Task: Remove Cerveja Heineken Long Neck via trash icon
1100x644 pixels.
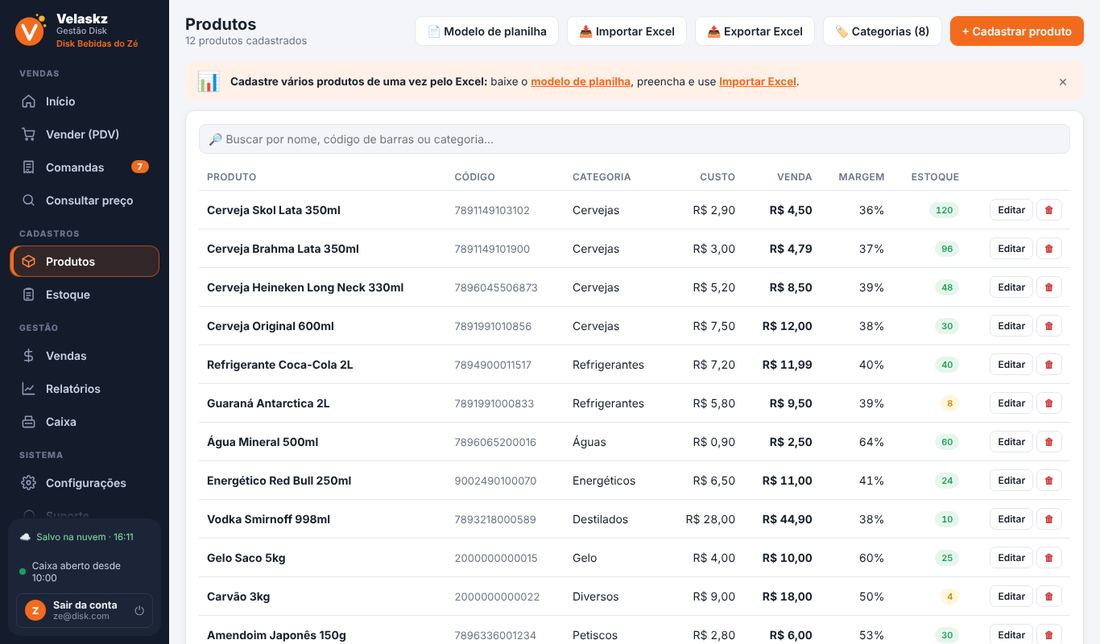Action: pos(1049,287)
